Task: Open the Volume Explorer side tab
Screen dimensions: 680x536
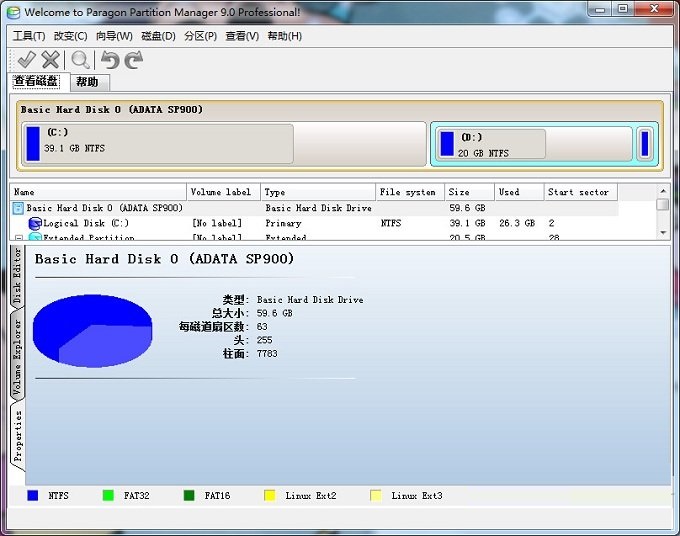Action: click(x=17, y=357)
